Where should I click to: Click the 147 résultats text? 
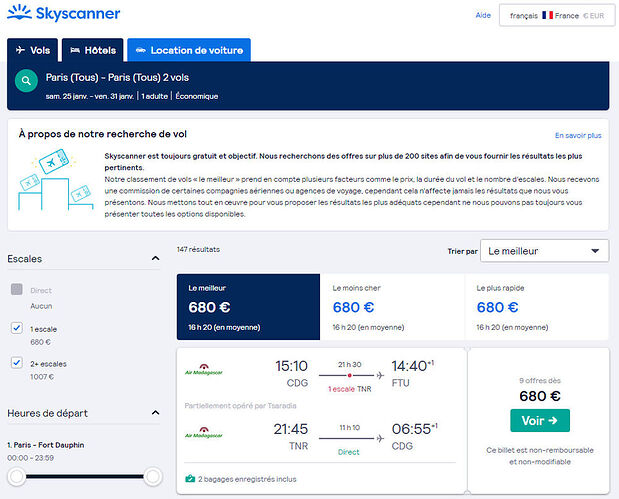click(x=198, y=250)
